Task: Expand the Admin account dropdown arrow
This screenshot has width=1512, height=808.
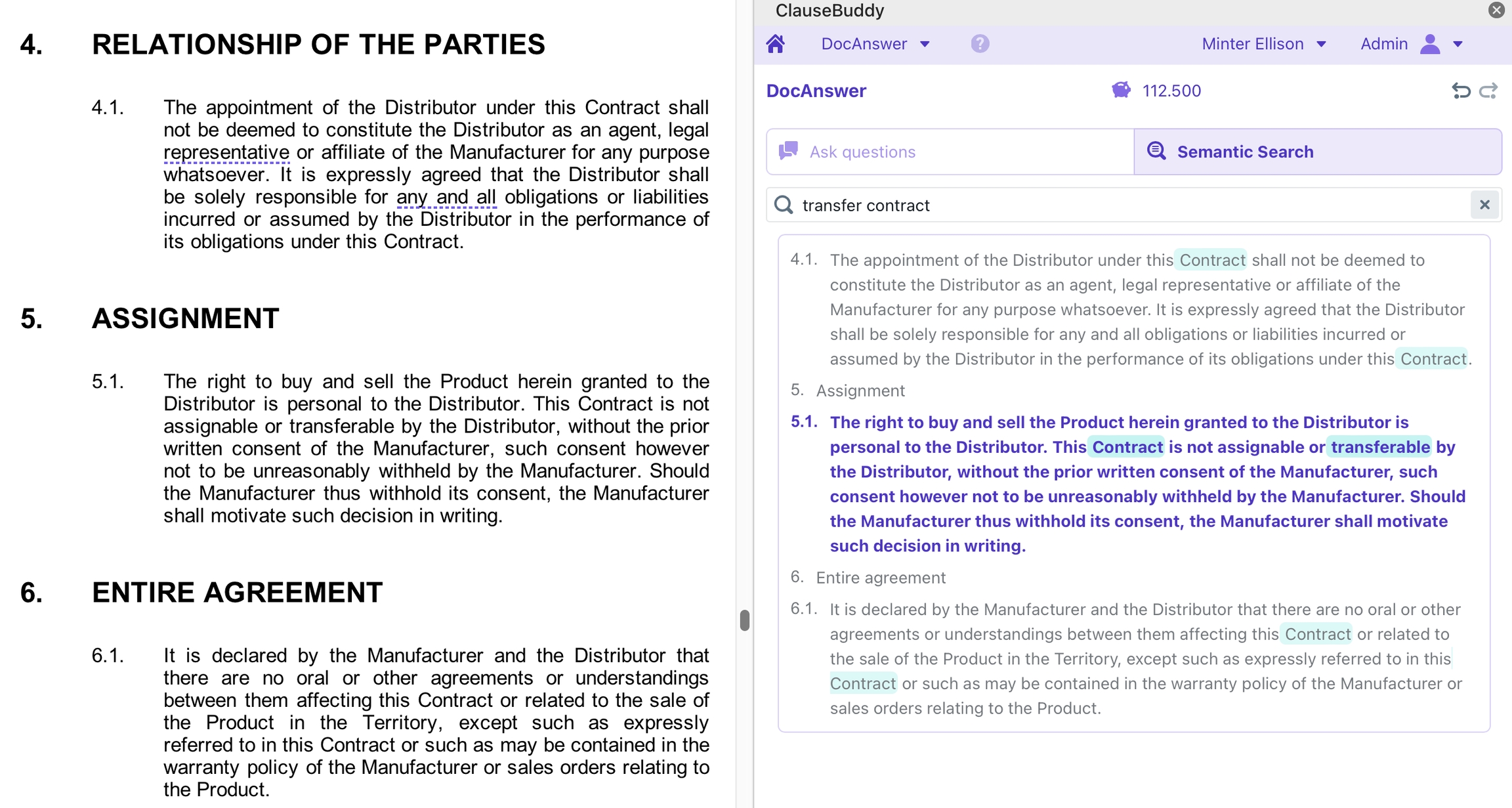Action: [1458, 44]
